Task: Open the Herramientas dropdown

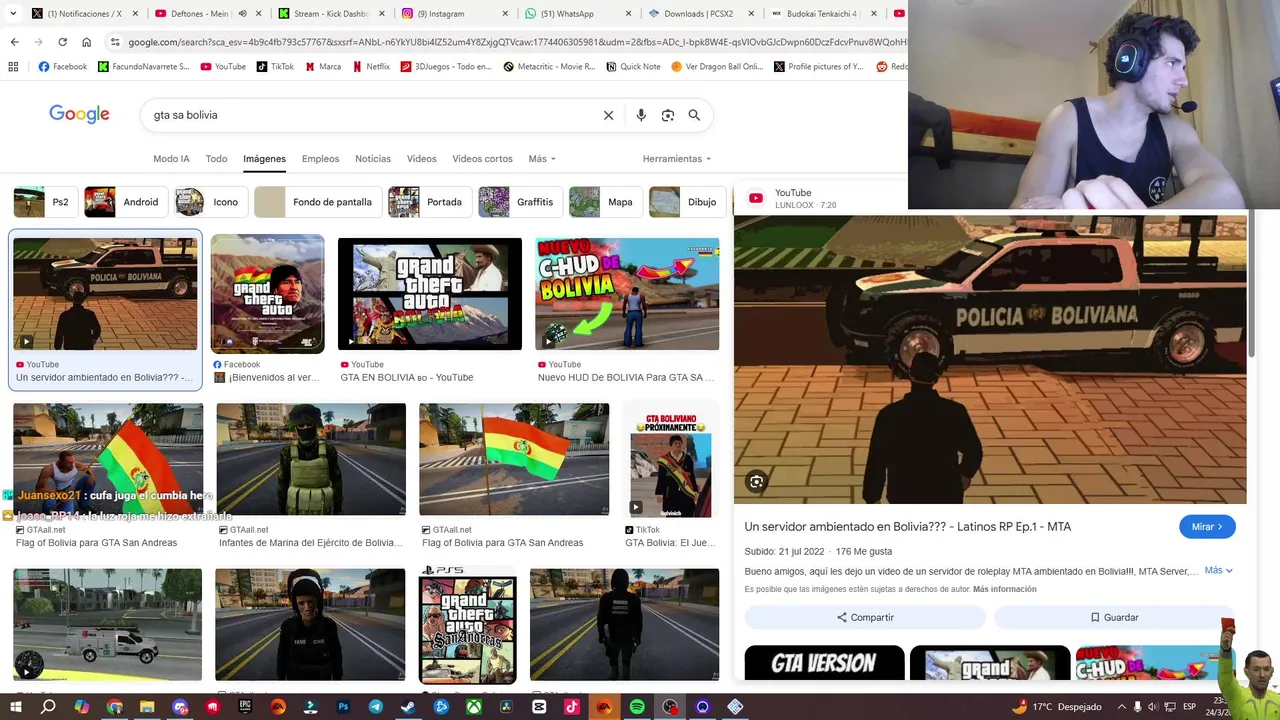Action: point(677,159)
